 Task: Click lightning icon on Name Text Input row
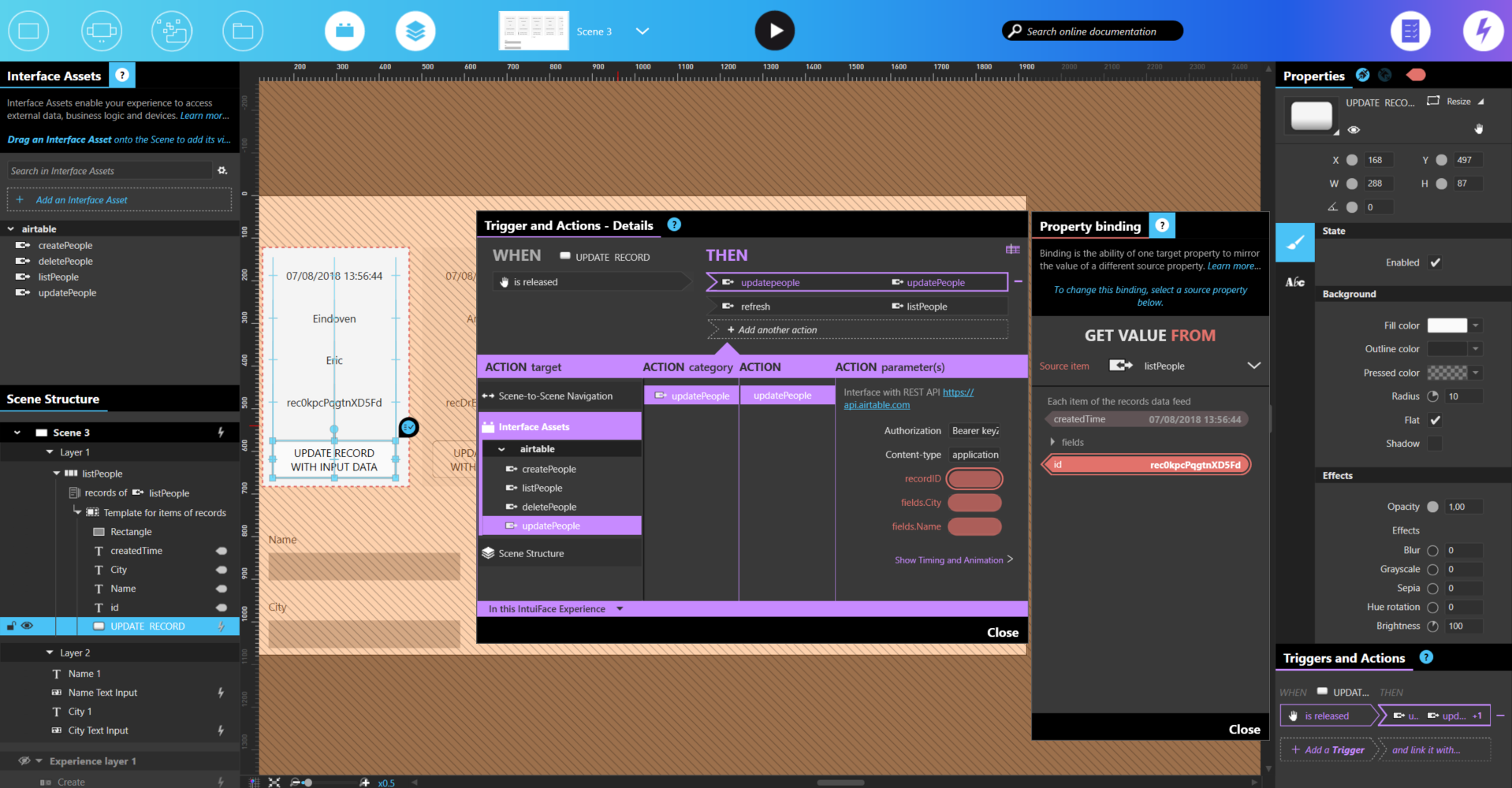[x=221, y=692]
